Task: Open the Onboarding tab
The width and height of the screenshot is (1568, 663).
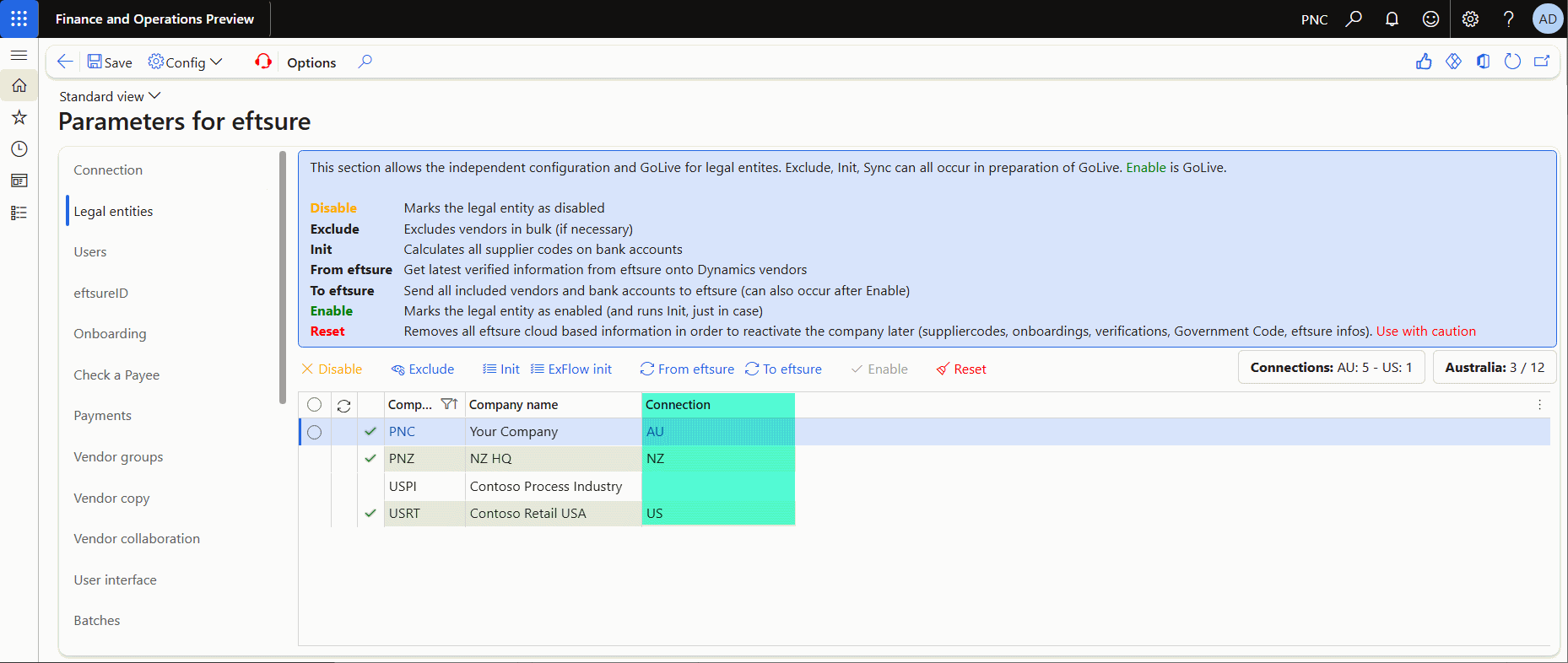Action: [x=110, y=334]
